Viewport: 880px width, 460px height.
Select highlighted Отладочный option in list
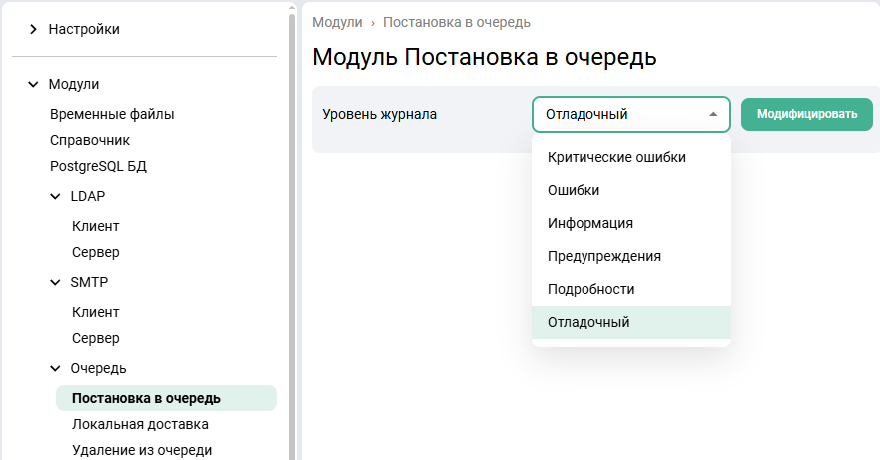point(588,322)
